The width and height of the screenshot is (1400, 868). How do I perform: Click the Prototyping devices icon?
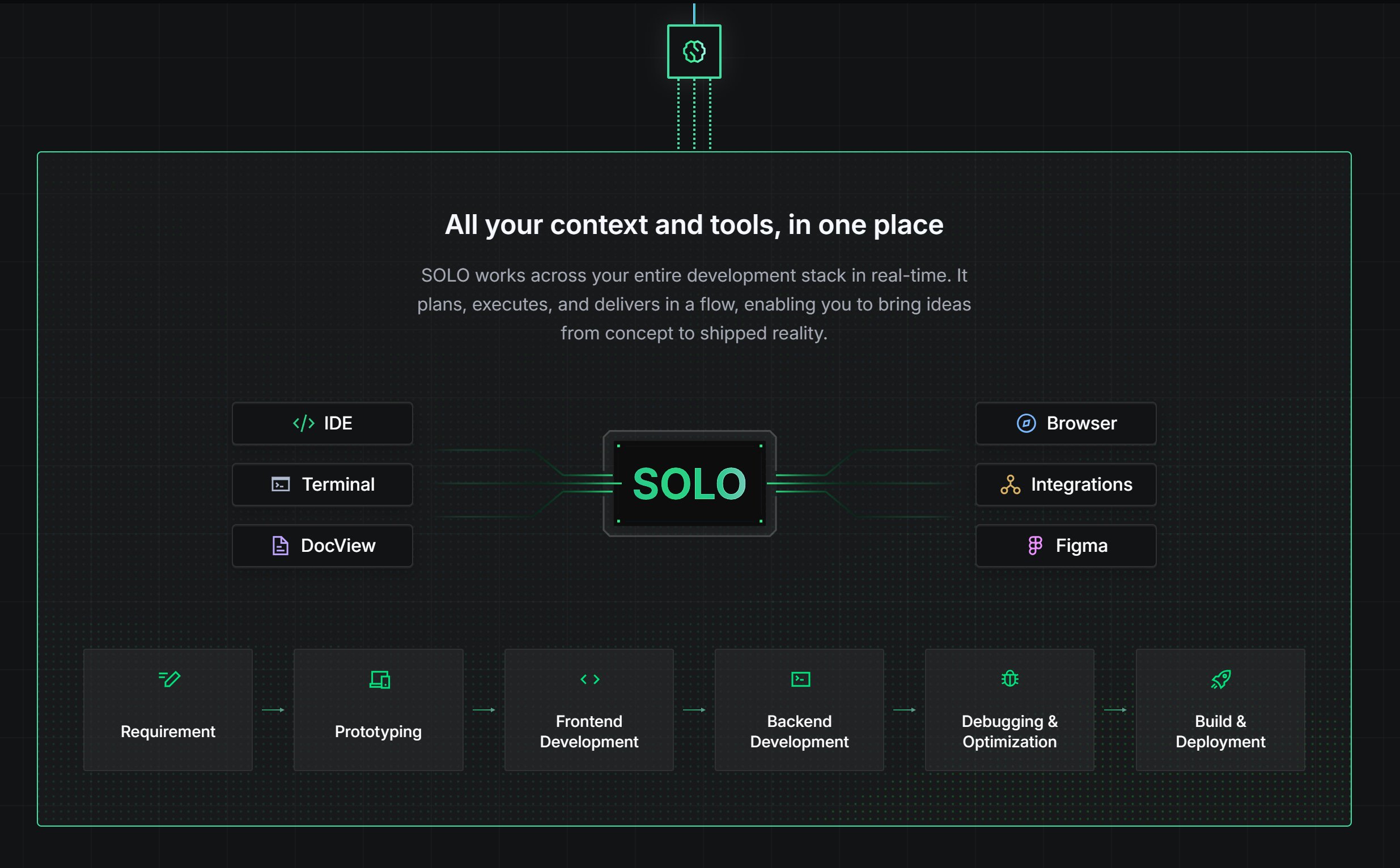click(379, 679)
